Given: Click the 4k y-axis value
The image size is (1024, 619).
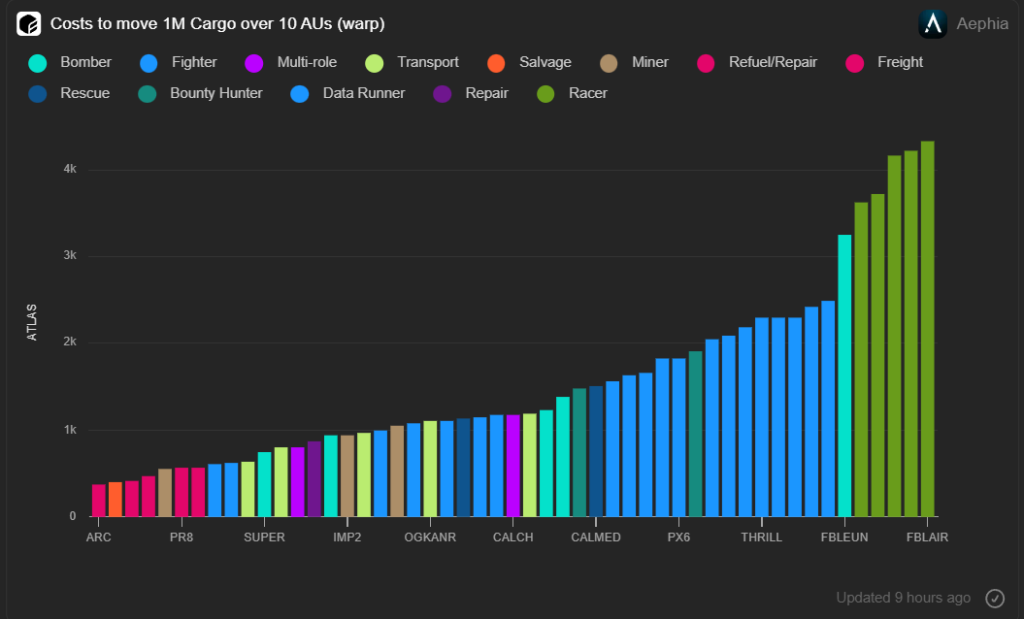Looking at the screenshot, I should click(x=70, y=169).
